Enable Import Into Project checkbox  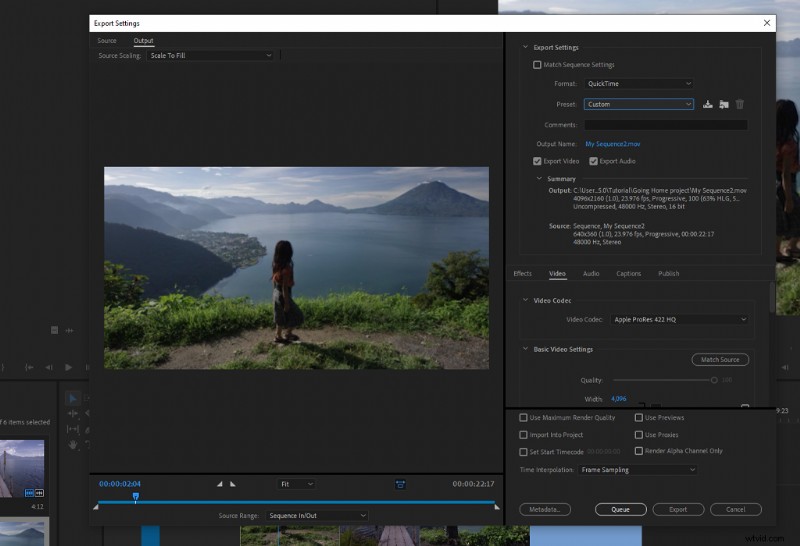(x=523, y=435)
